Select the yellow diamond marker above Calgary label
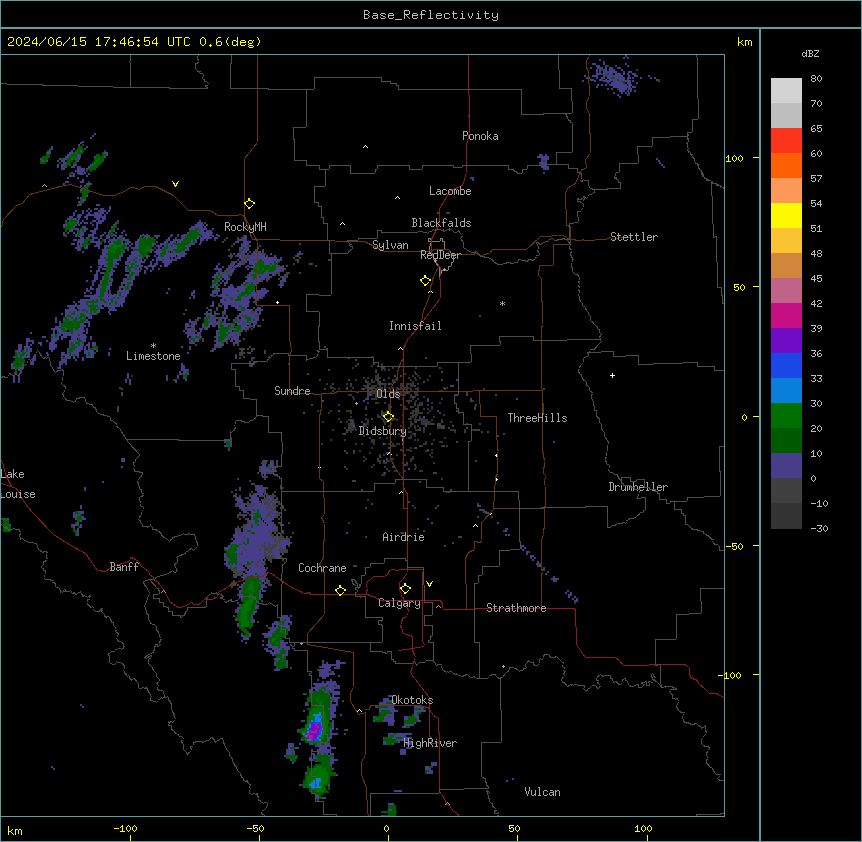 point(405,589)
